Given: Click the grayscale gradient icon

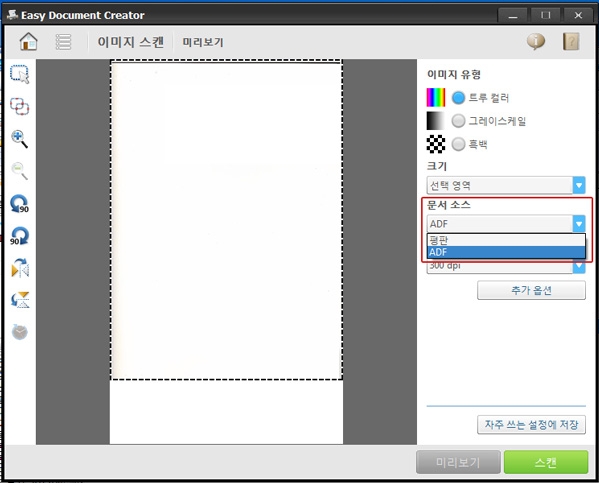Looking at the screenshot, I should (x=435, y=121).
